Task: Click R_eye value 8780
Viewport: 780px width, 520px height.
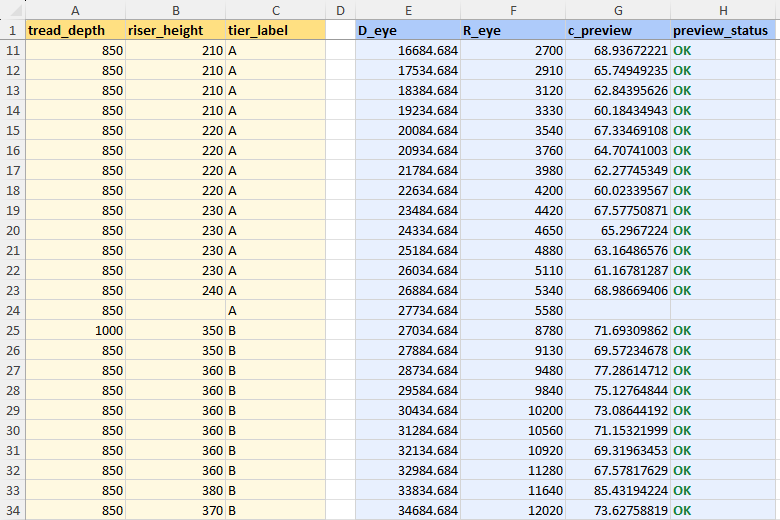Action: [x=513, y=330]
